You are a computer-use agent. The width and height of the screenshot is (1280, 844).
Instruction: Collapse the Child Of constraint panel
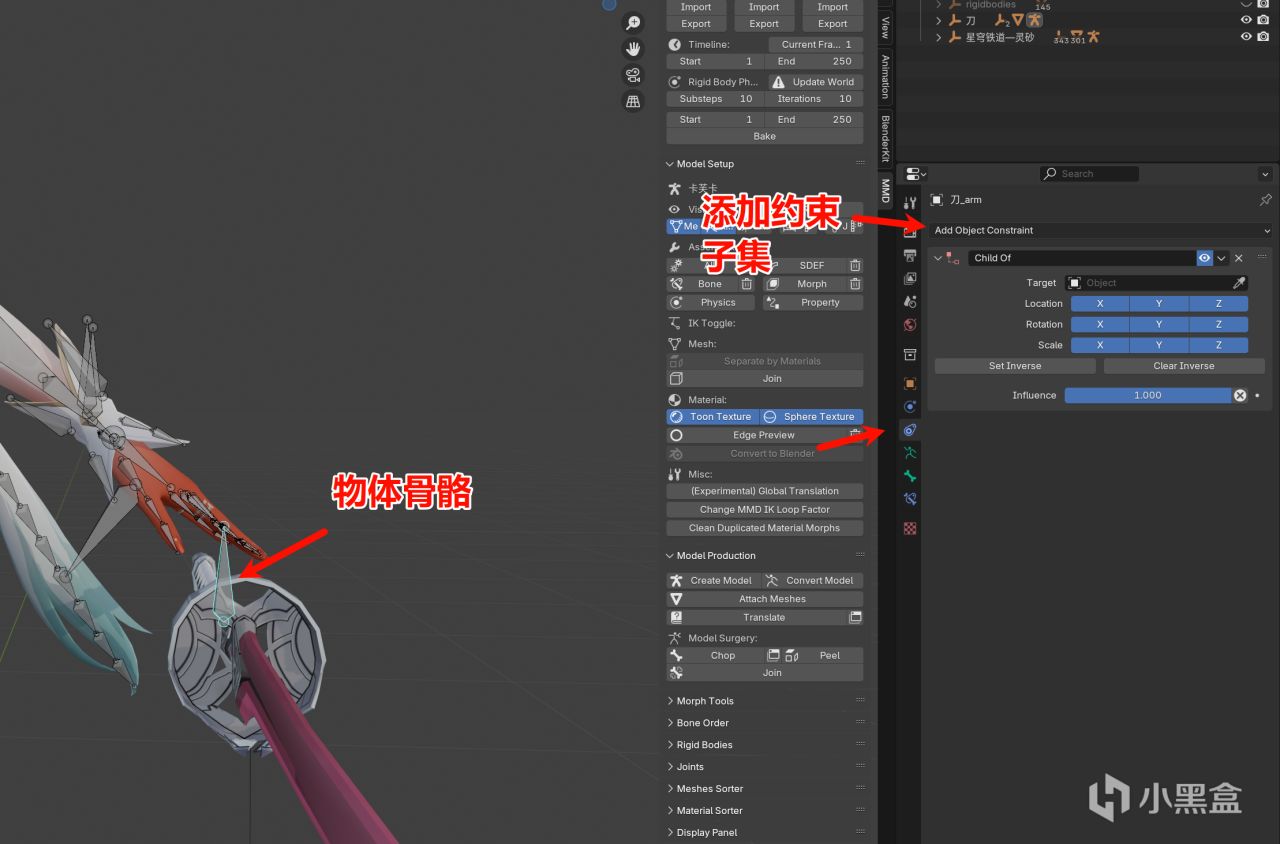tap(937, 258)
